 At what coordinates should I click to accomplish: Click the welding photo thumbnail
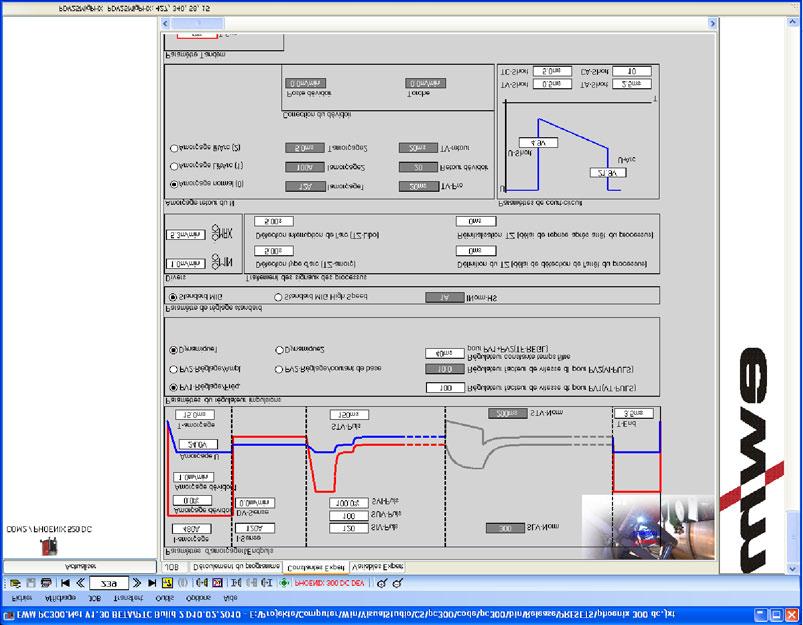pos(648,527)
